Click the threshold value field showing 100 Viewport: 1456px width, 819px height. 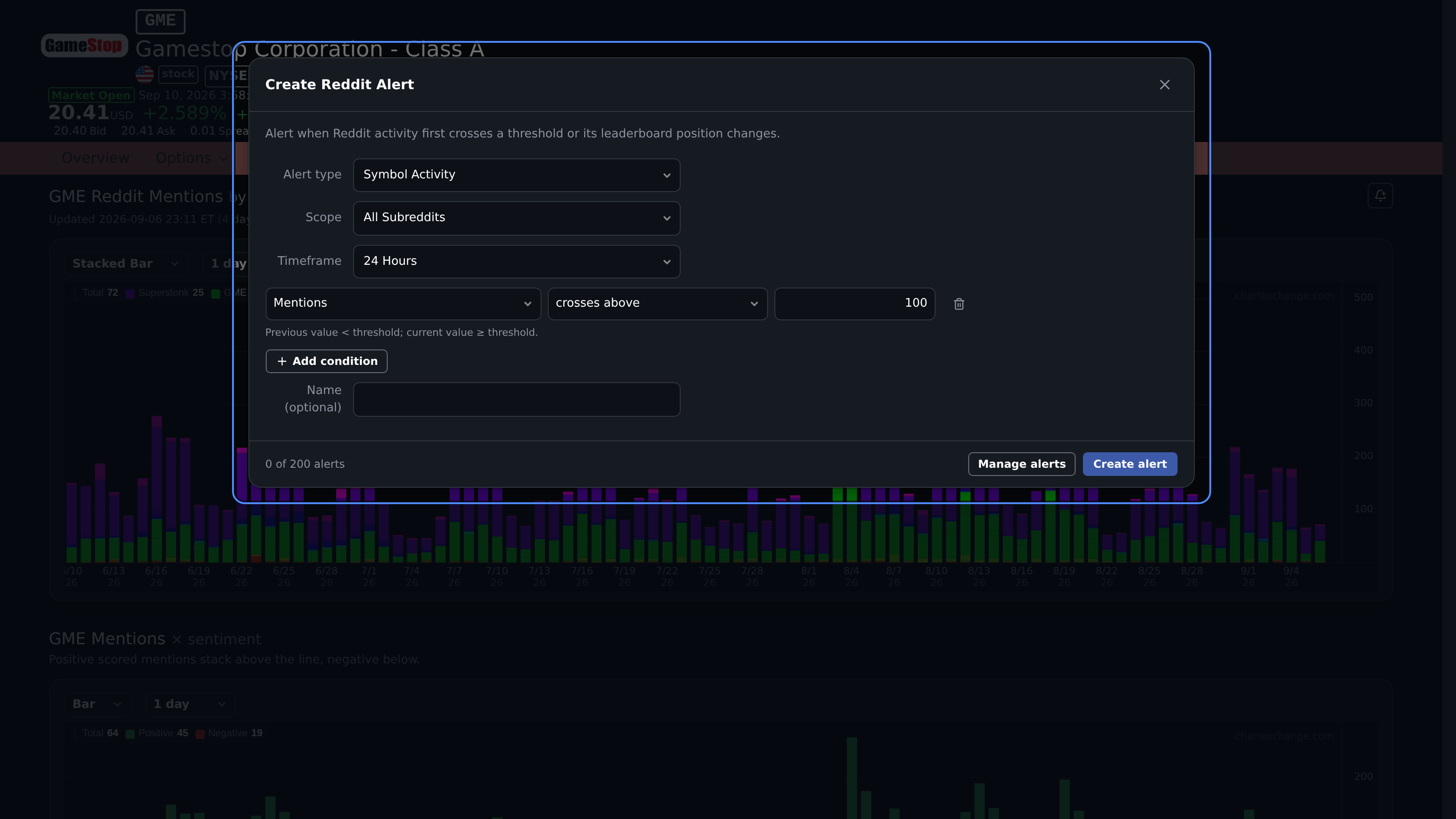pyautogui.click(x=854, y=303)
